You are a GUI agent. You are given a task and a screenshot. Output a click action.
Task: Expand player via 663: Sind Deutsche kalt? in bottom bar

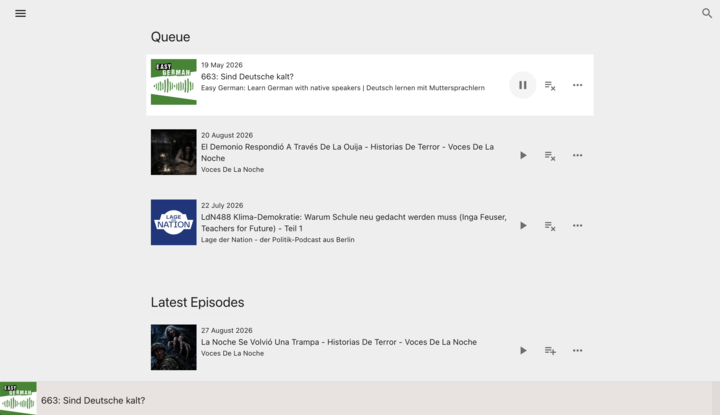point(93,400)
